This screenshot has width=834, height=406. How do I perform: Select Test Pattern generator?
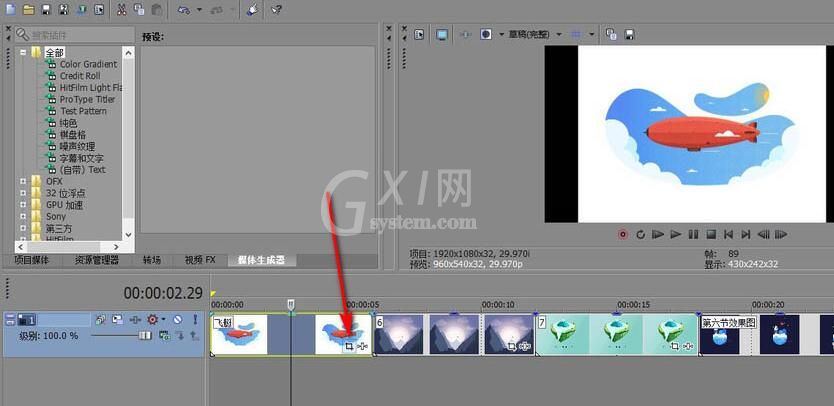[83, 111]
